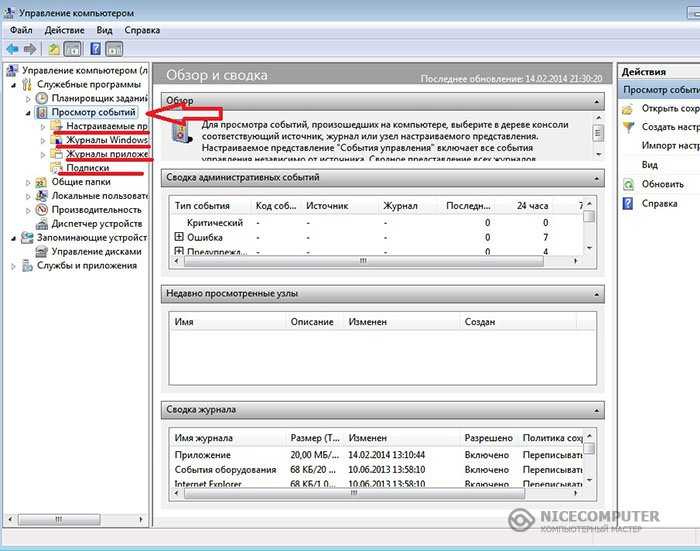Click the Управление дисками icon

42,251
